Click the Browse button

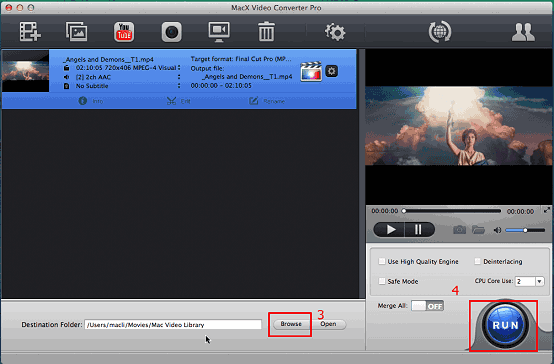(291, 324)
